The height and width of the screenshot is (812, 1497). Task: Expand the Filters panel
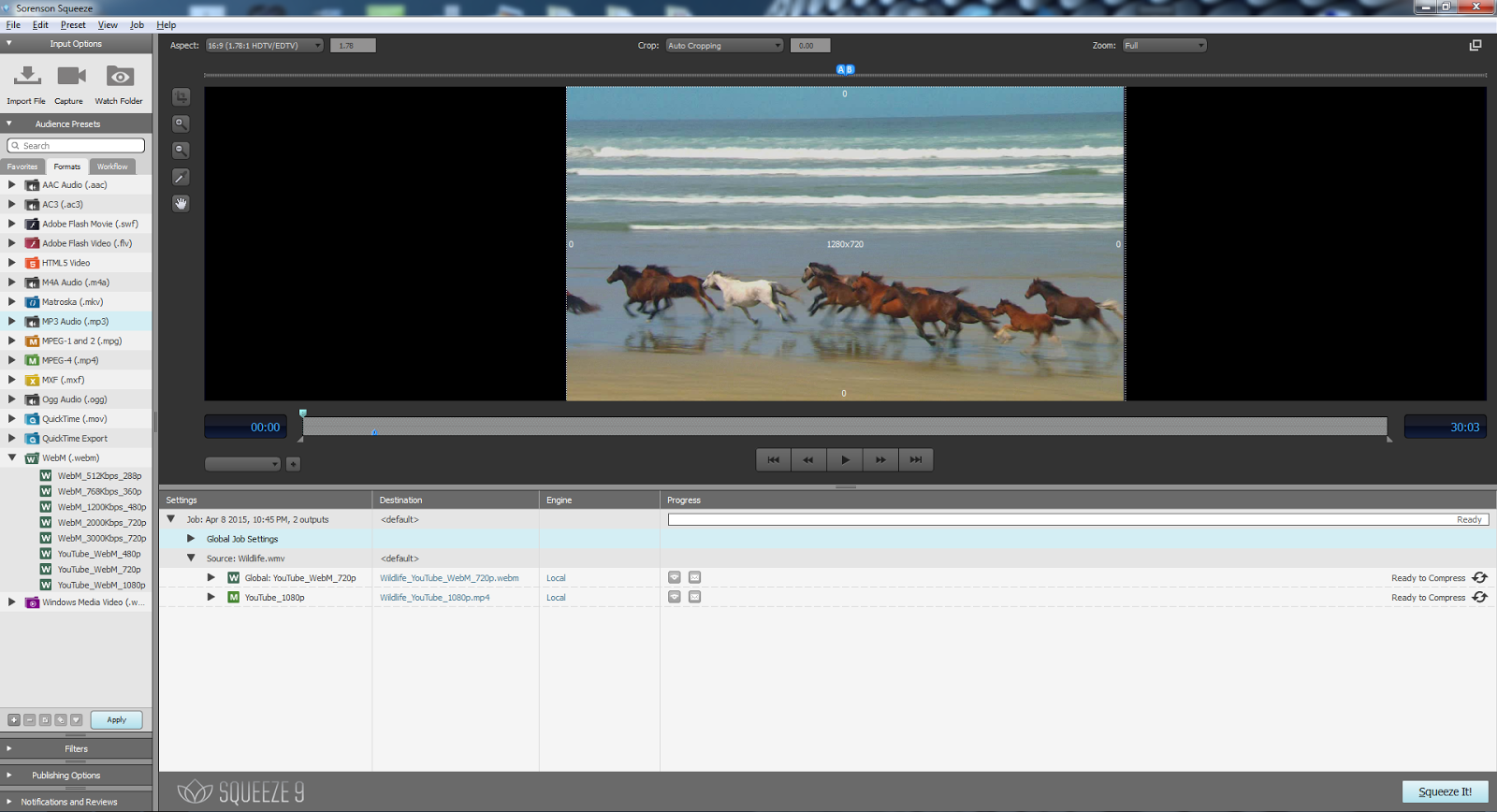[76, 748]
